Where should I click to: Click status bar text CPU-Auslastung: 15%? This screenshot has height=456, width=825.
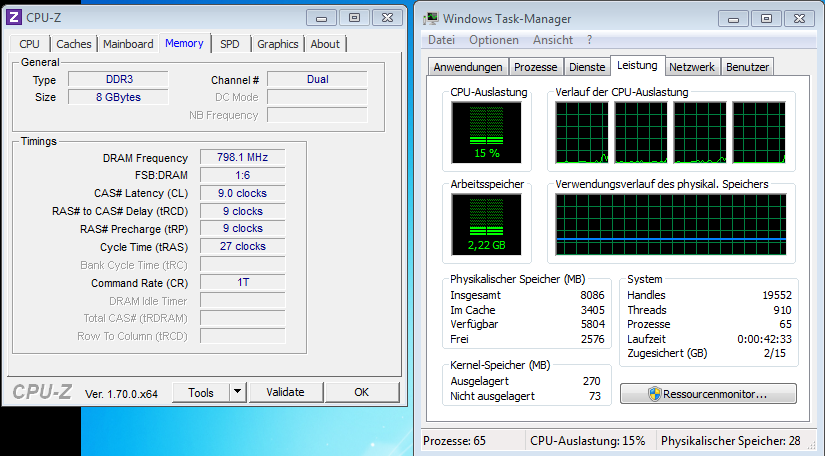tap(588, 441)
